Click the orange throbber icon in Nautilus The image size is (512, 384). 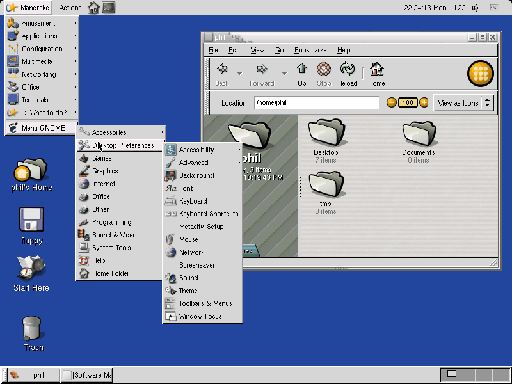(480, 73)
